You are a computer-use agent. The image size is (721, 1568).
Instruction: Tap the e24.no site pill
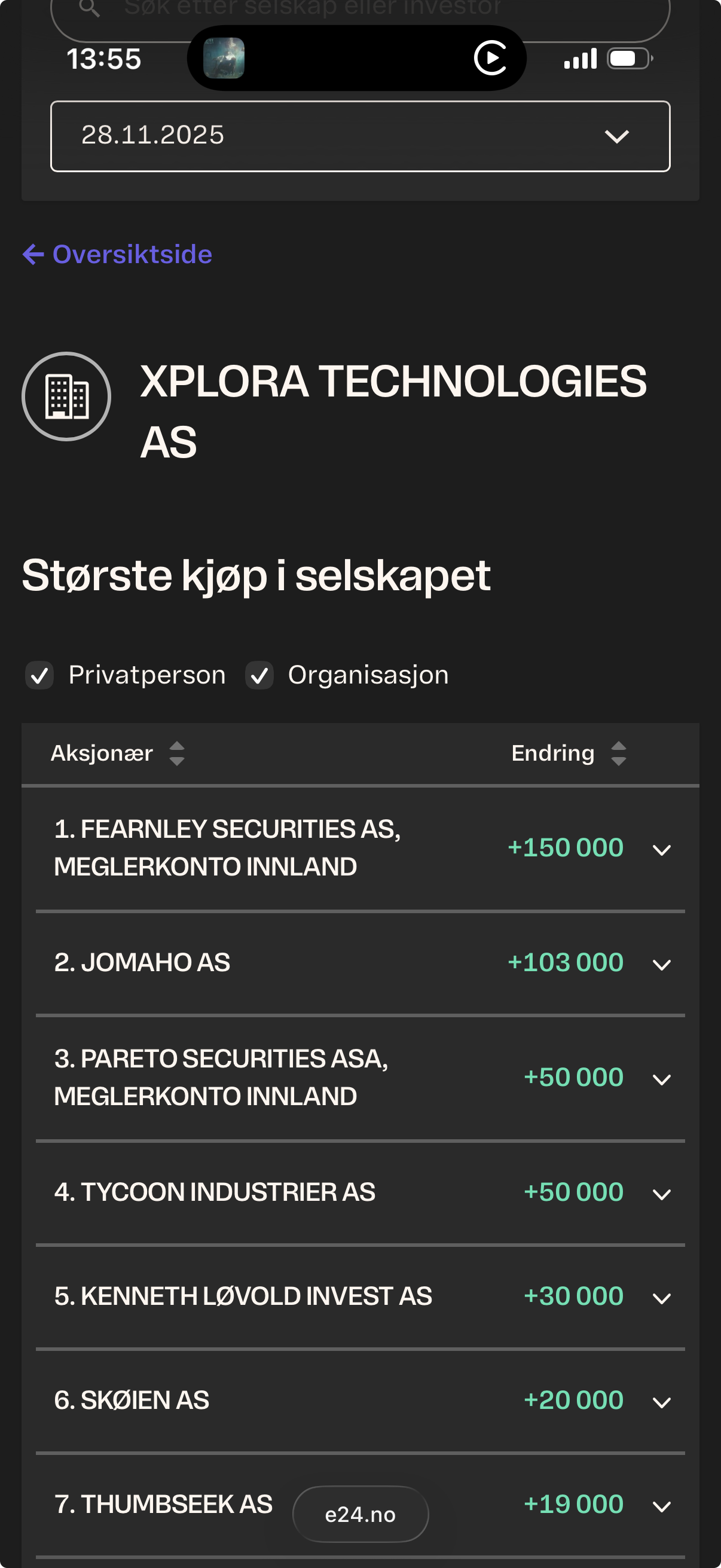pyautogui.click(x=360, y=1514)
